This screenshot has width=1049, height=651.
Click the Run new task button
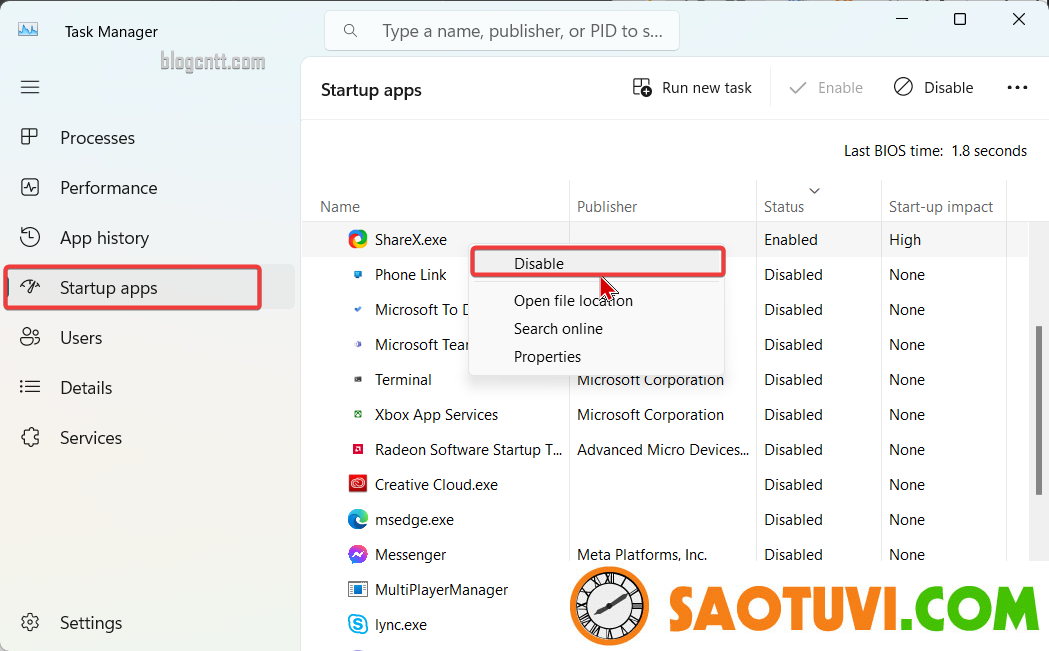point(692,88)
